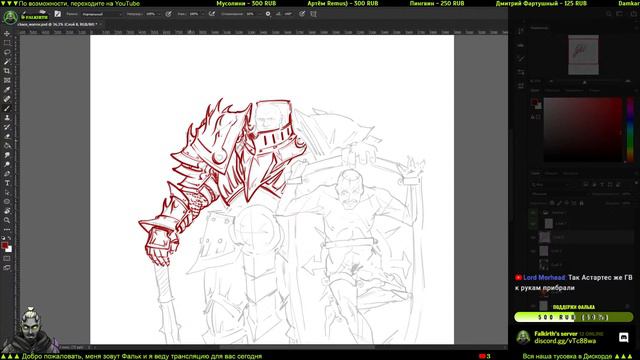Open the brush flow value dropdown
640x360 pixels.
pos(196,14)
